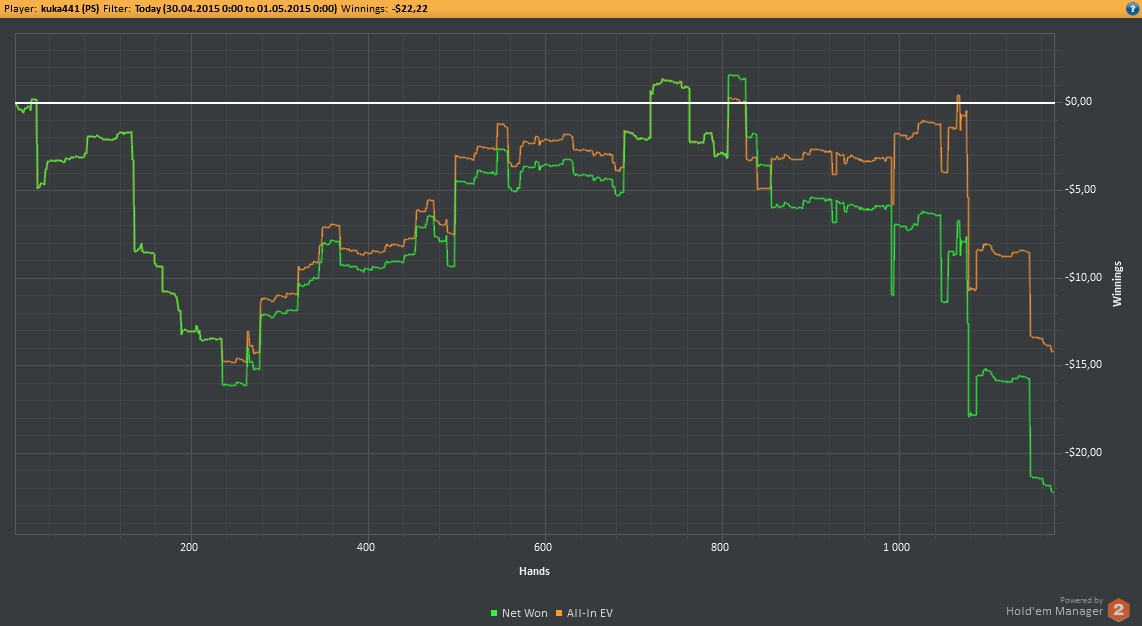Click the player name kuka441 (PS)
This screenshot has width=1142, height=626.
coord(69,8)
